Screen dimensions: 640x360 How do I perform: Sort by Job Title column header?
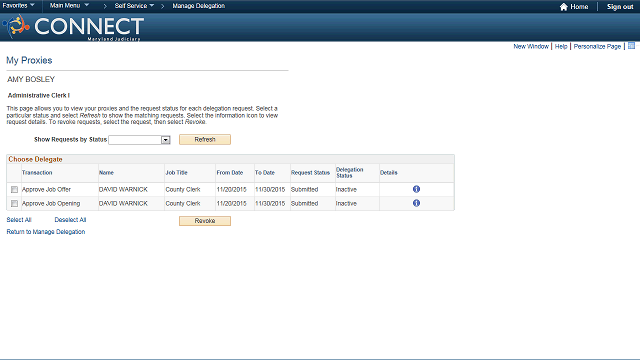point(176,173)
